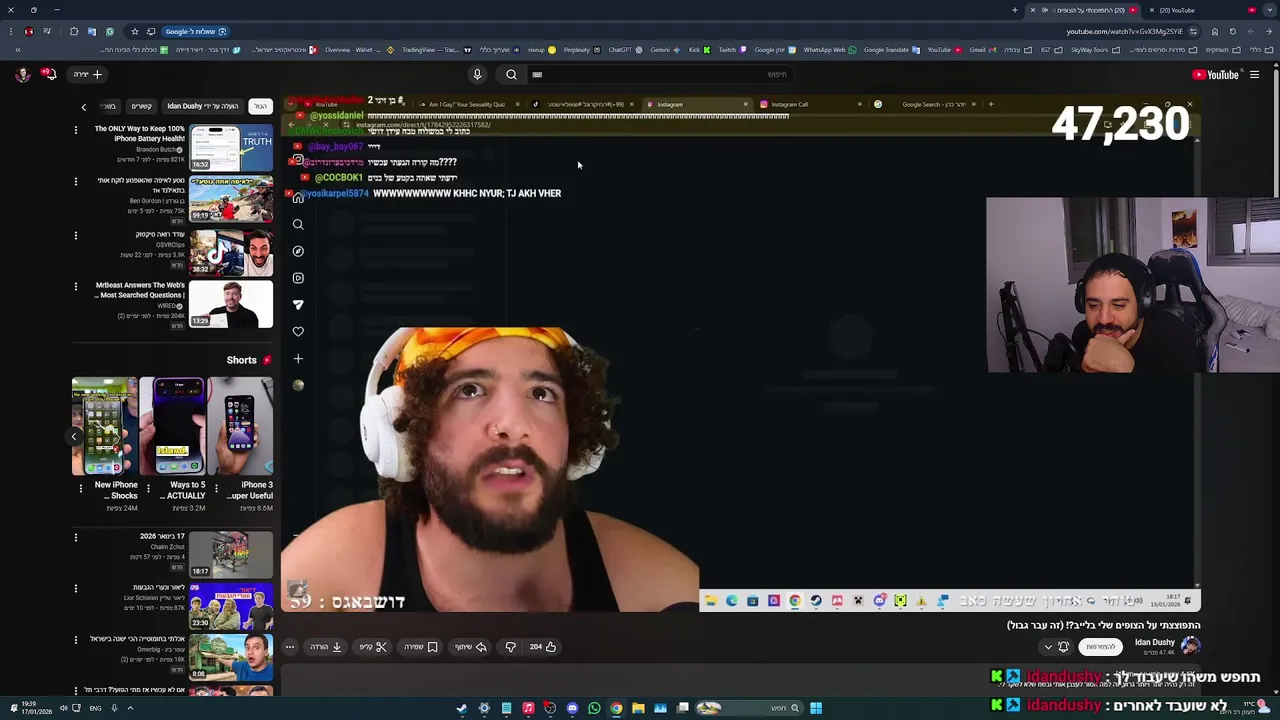Open the Windows Start button

(816, 708)
